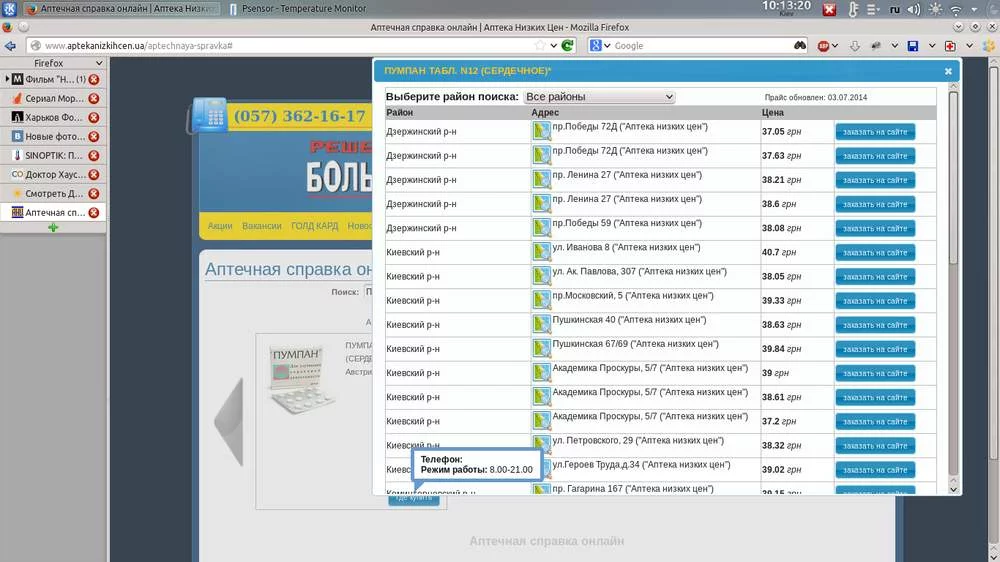Show hidden tray icons arrow
The image size is (1000, 562).
pyautogui.click(x=974, y=10)
